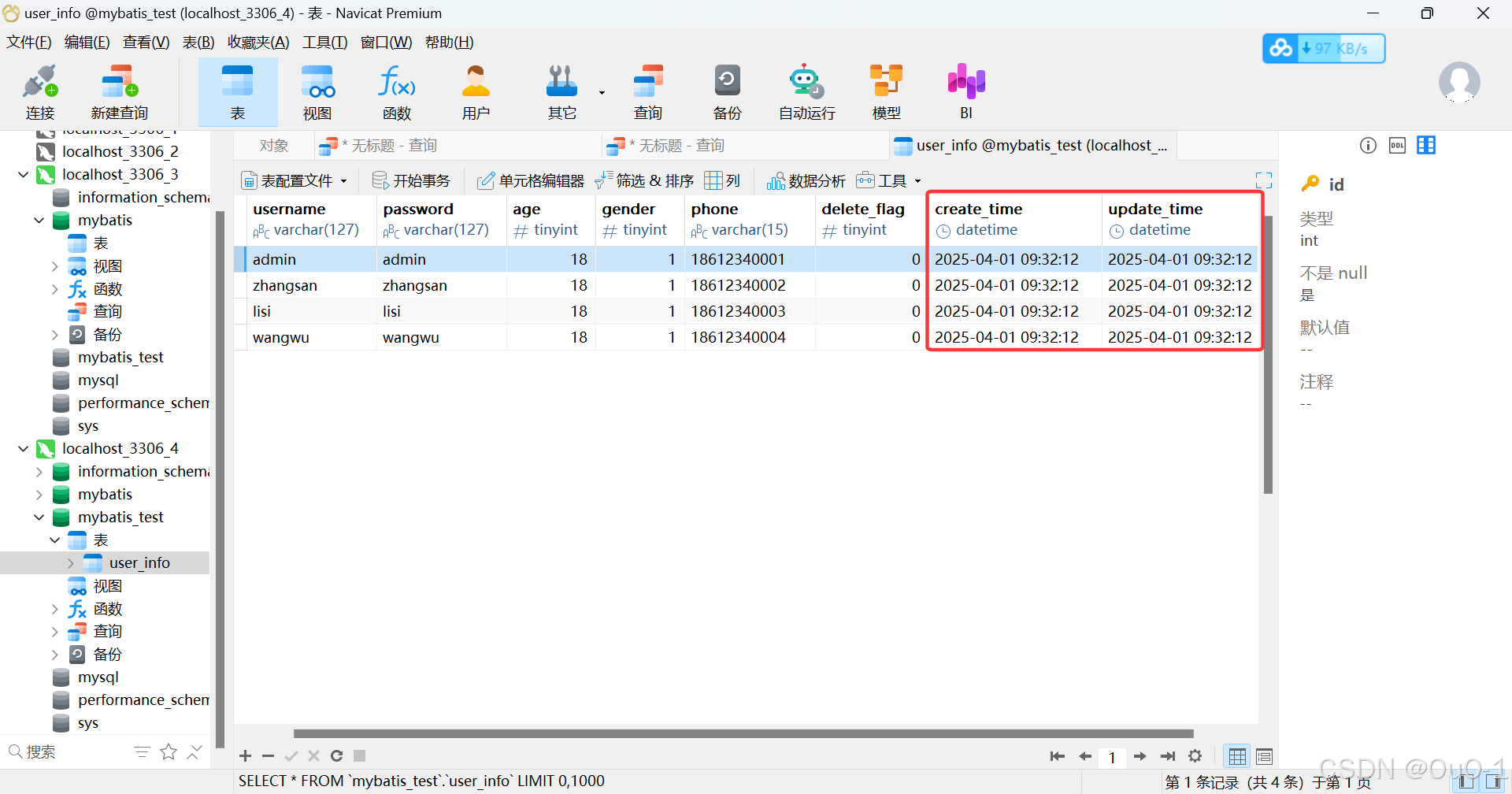This screenshot has width=1512, height=794.
Task: Switch to grid view
Action: click(x=1237, y=756)
